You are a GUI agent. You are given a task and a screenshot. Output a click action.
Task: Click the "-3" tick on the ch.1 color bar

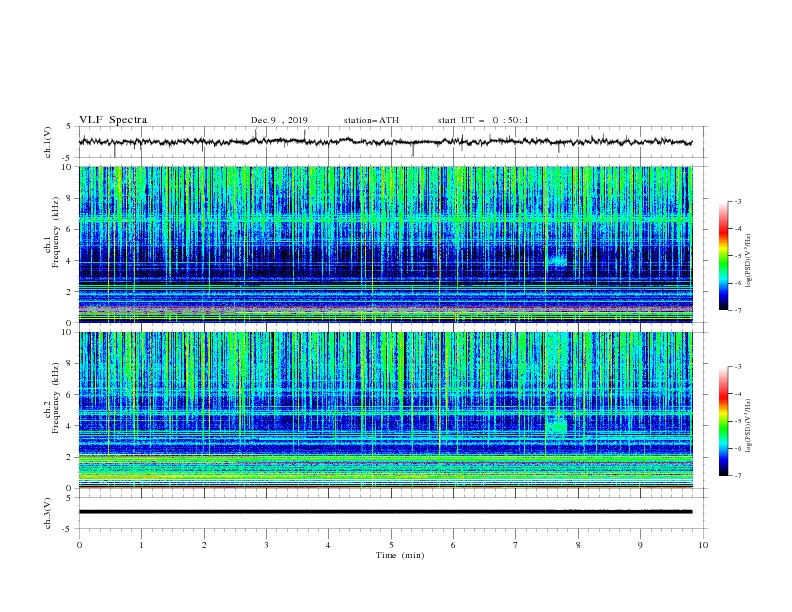pyautogui.click(x=737, y=201)
